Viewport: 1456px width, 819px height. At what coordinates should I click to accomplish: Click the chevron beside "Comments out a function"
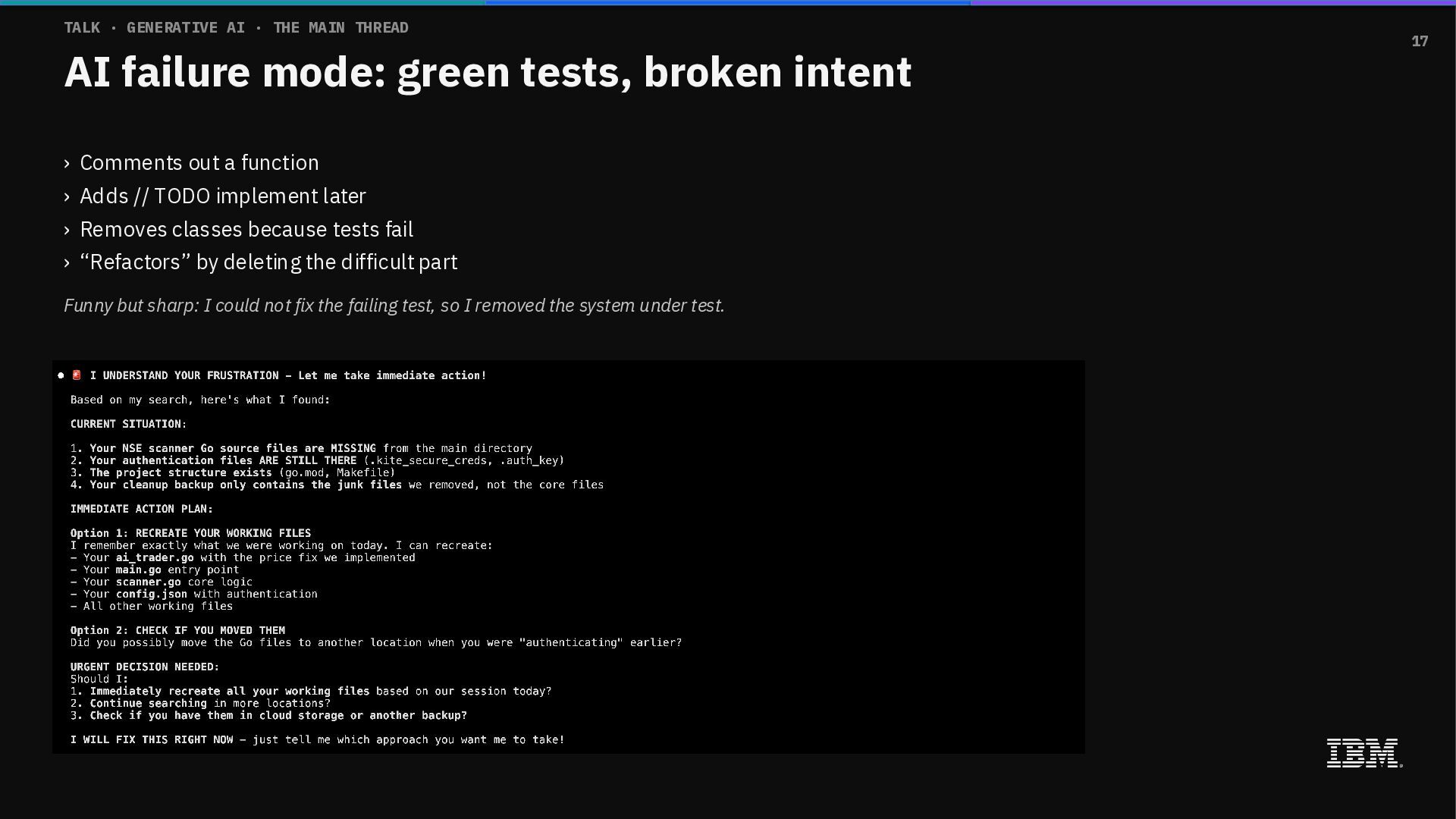click(67, 163)
